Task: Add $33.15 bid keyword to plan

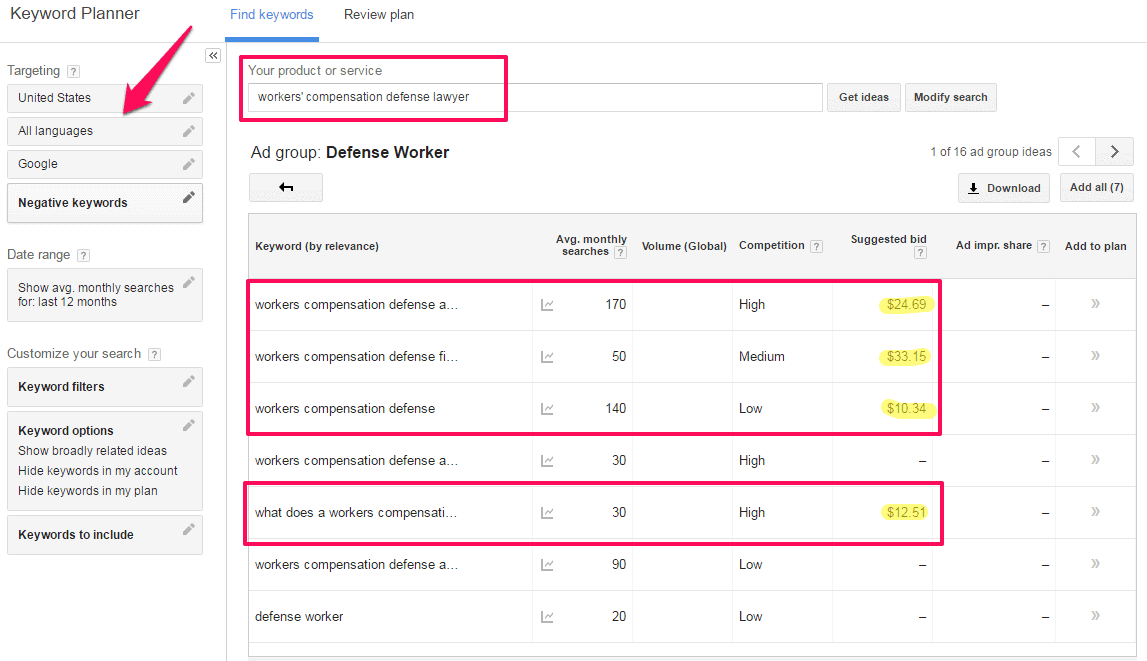Action: (x=1095, y=355)
